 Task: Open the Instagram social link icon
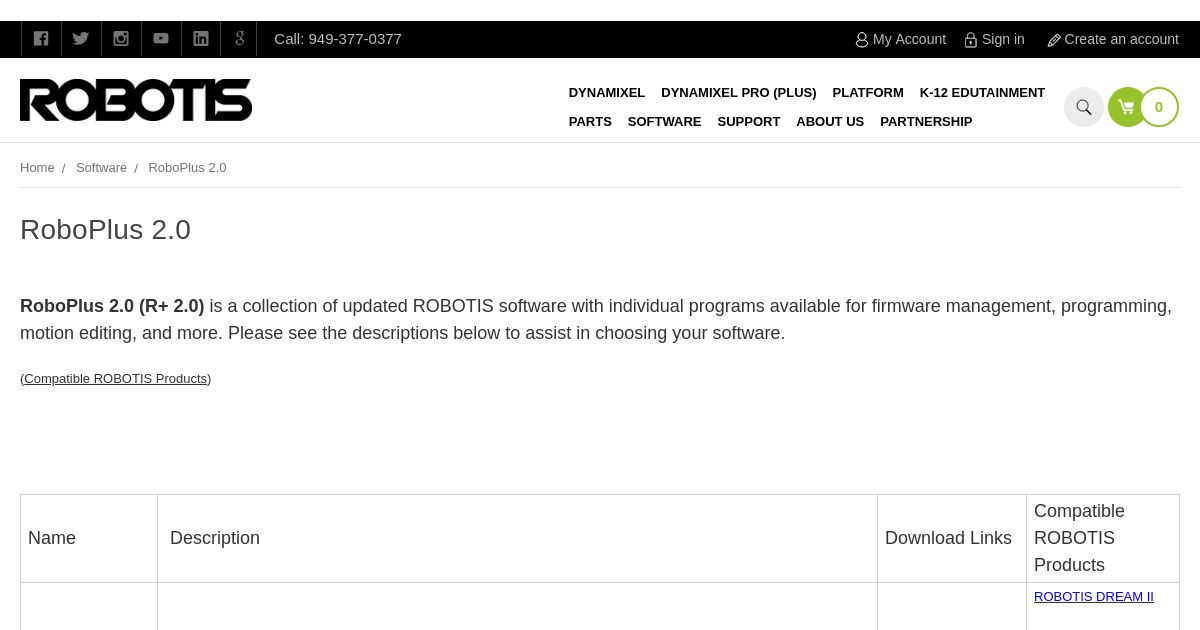[121, 39]
